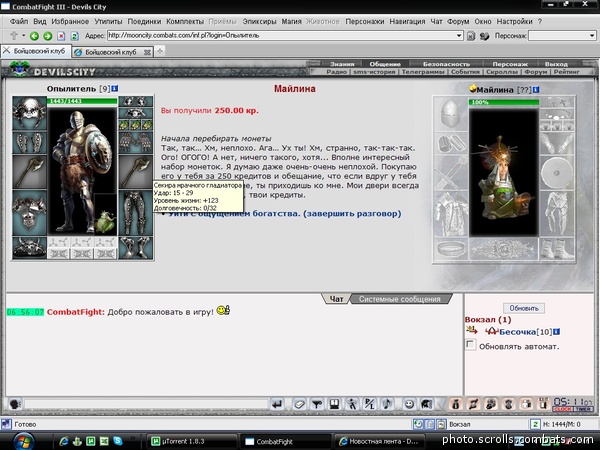Launch Skype from quick launch
600x450 pixels.
[117, 441]
